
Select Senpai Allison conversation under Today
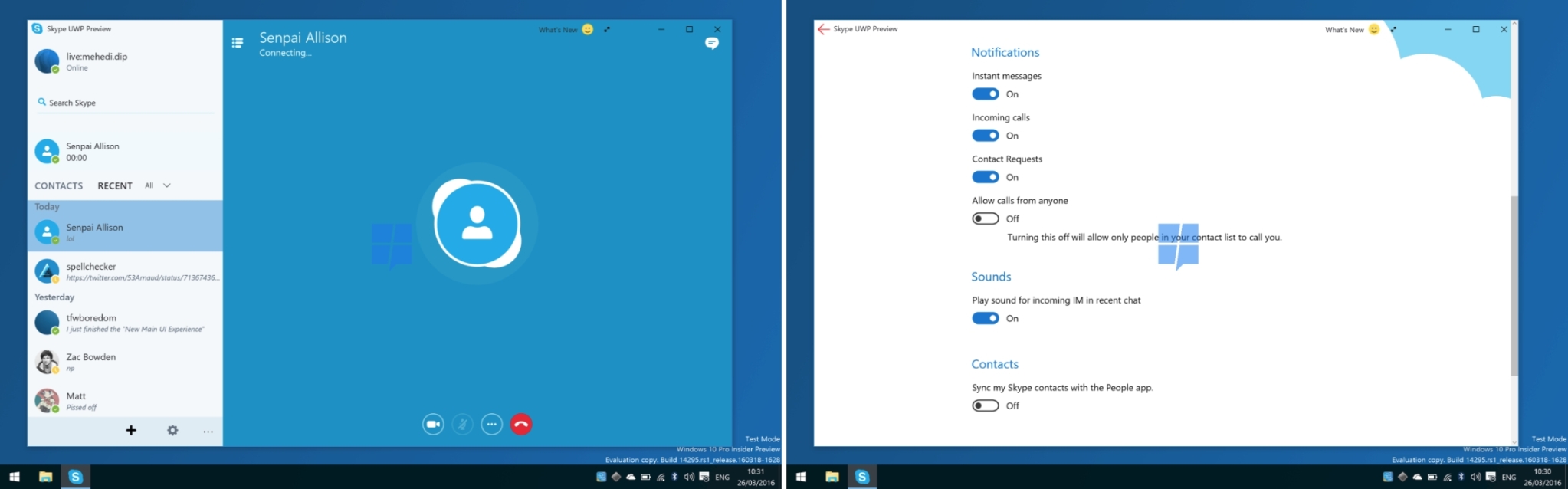[125, 232]
